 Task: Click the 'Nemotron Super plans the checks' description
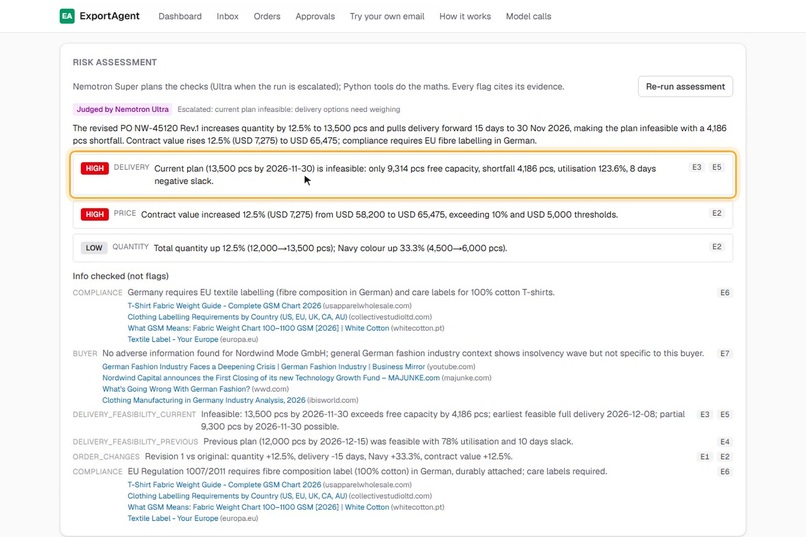[x=318, y=86]
